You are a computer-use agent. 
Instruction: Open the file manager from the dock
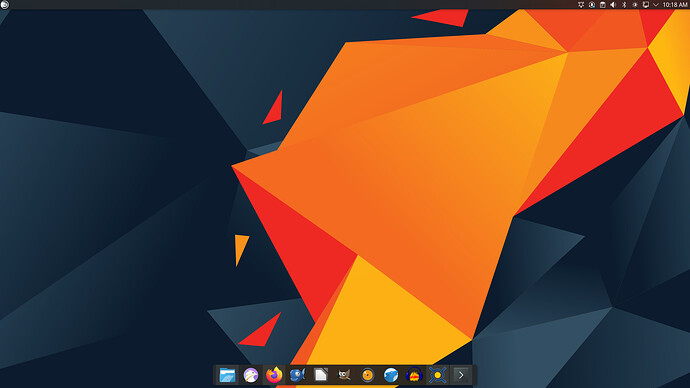pos(227,375)
